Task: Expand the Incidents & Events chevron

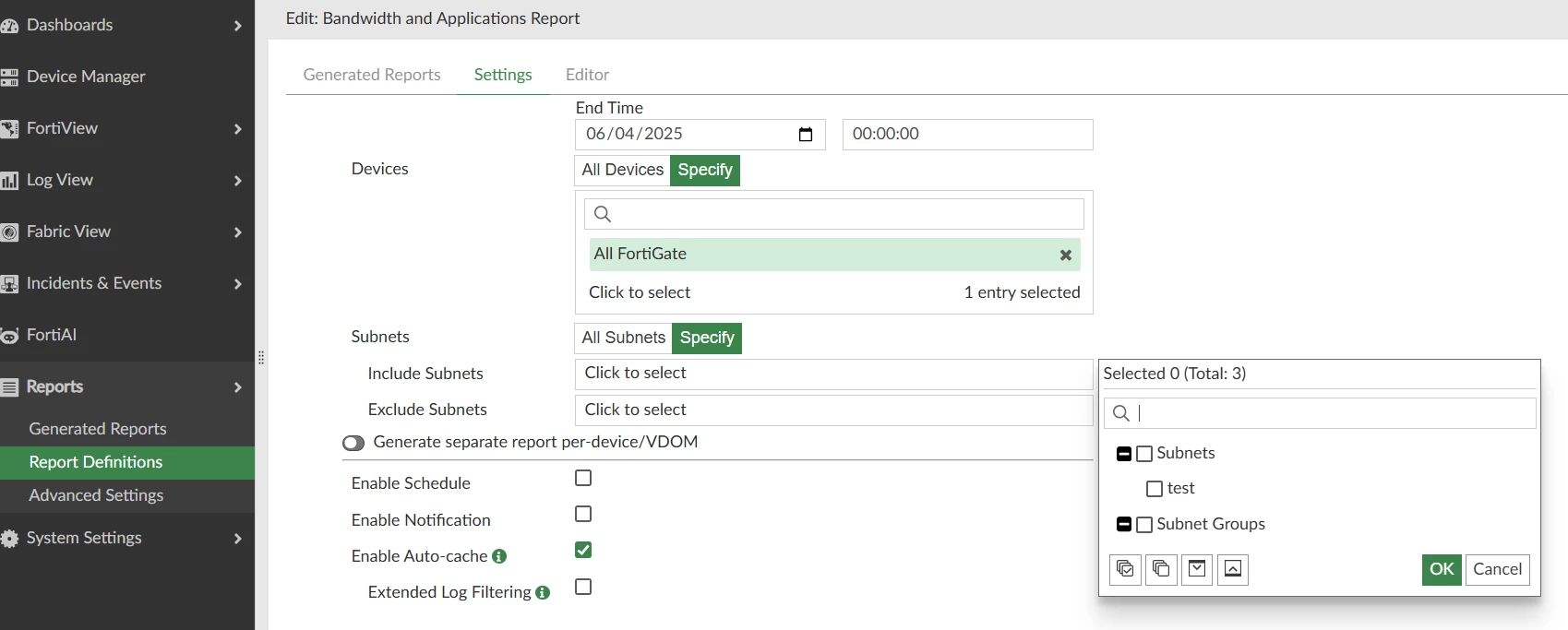Action: click(x=237, y=284)
